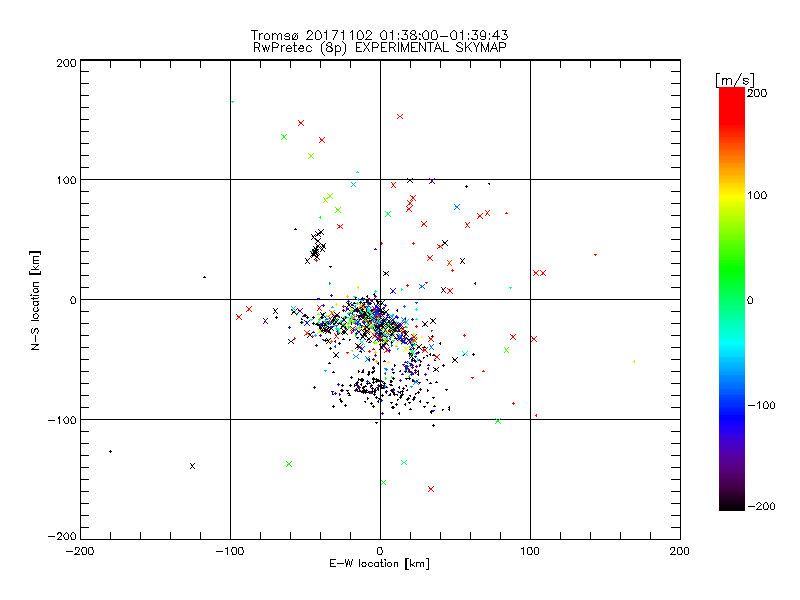Click the lone black X marker in the bottom-left grid cell

point(192,466)
